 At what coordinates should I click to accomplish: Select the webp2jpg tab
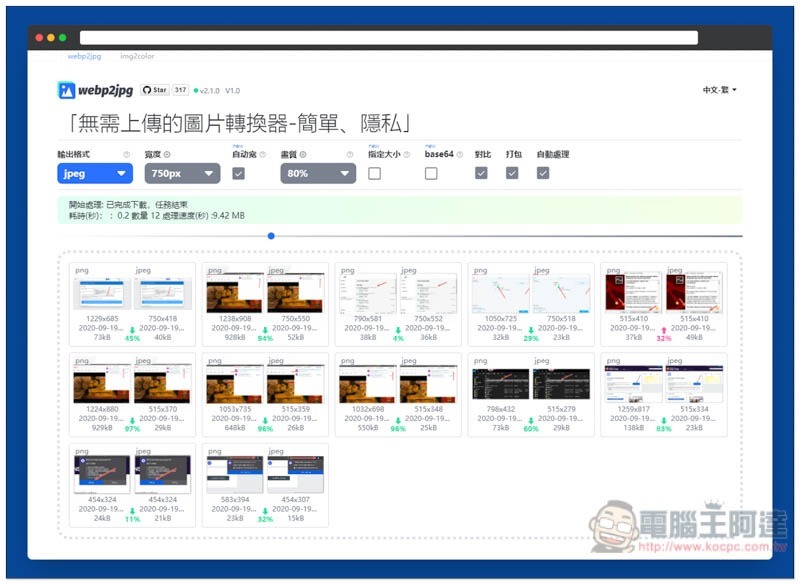point(84,57)
